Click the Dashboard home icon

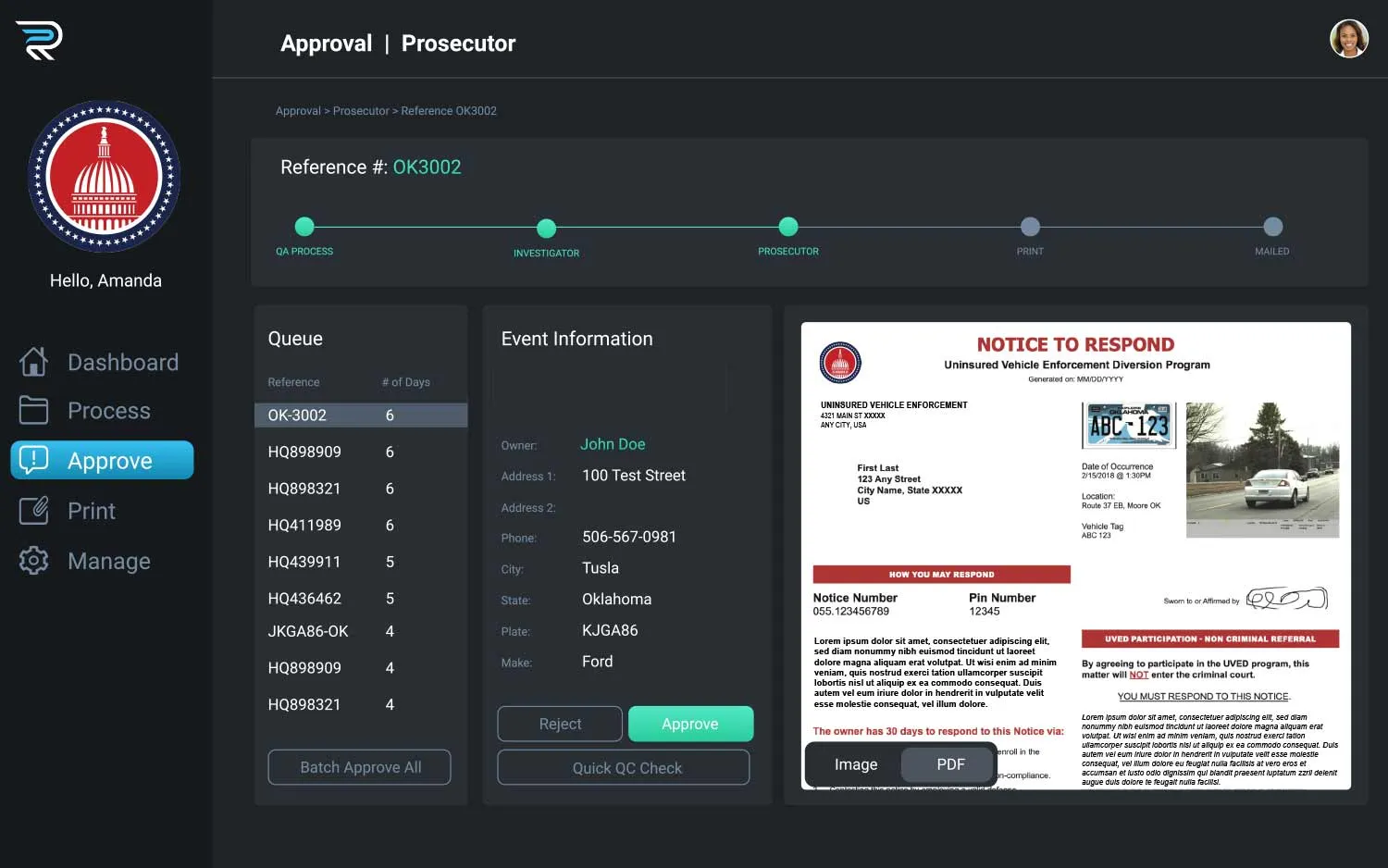[x=33, y=362]
